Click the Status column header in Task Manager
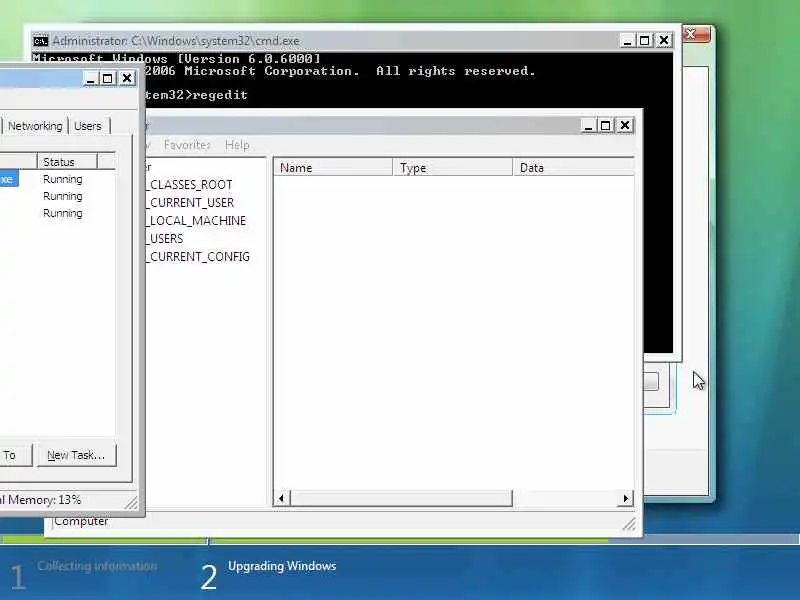This screenshot has width=800, height=600. click(x=67, y=162)
